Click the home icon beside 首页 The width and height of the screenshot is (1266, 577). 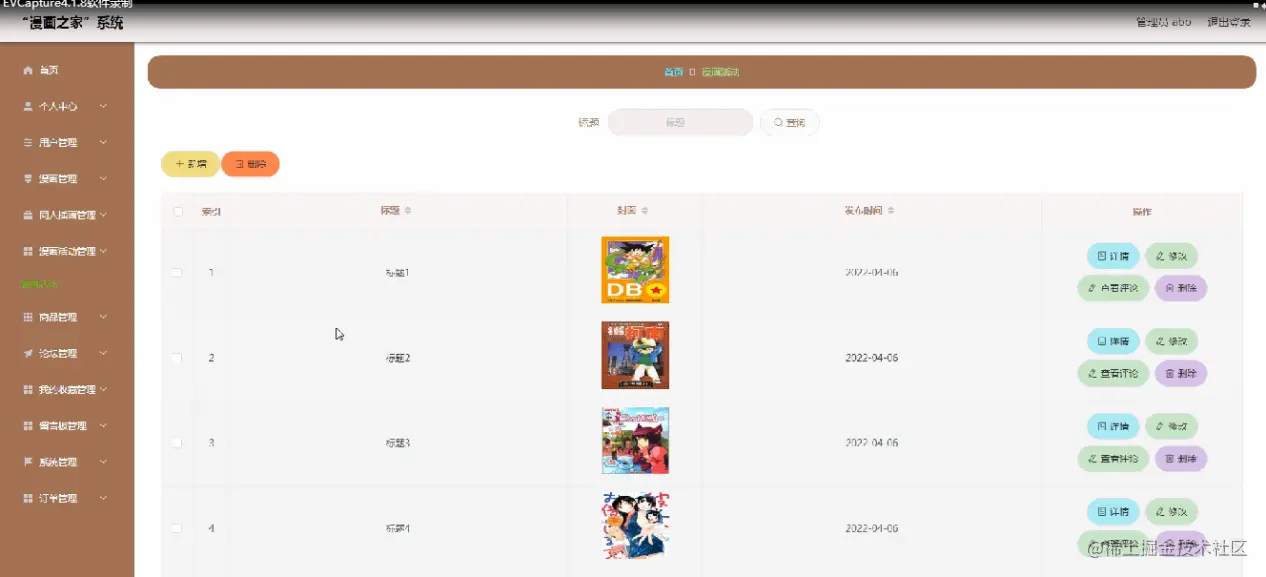[x=28, y=71]
